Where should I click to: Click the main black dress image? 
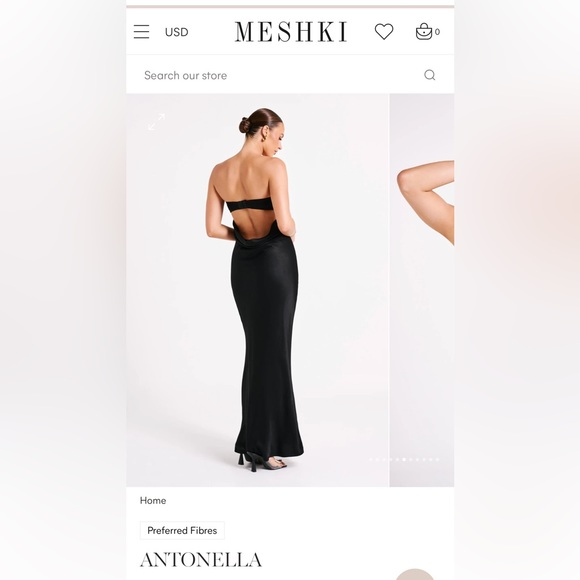click(257, 290)
